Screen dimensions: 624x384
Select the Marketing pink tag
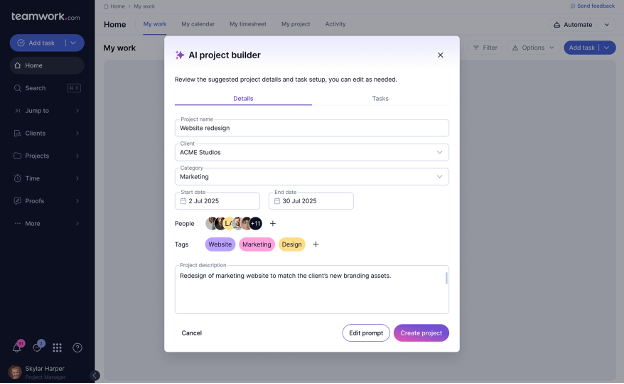(257, 244)
